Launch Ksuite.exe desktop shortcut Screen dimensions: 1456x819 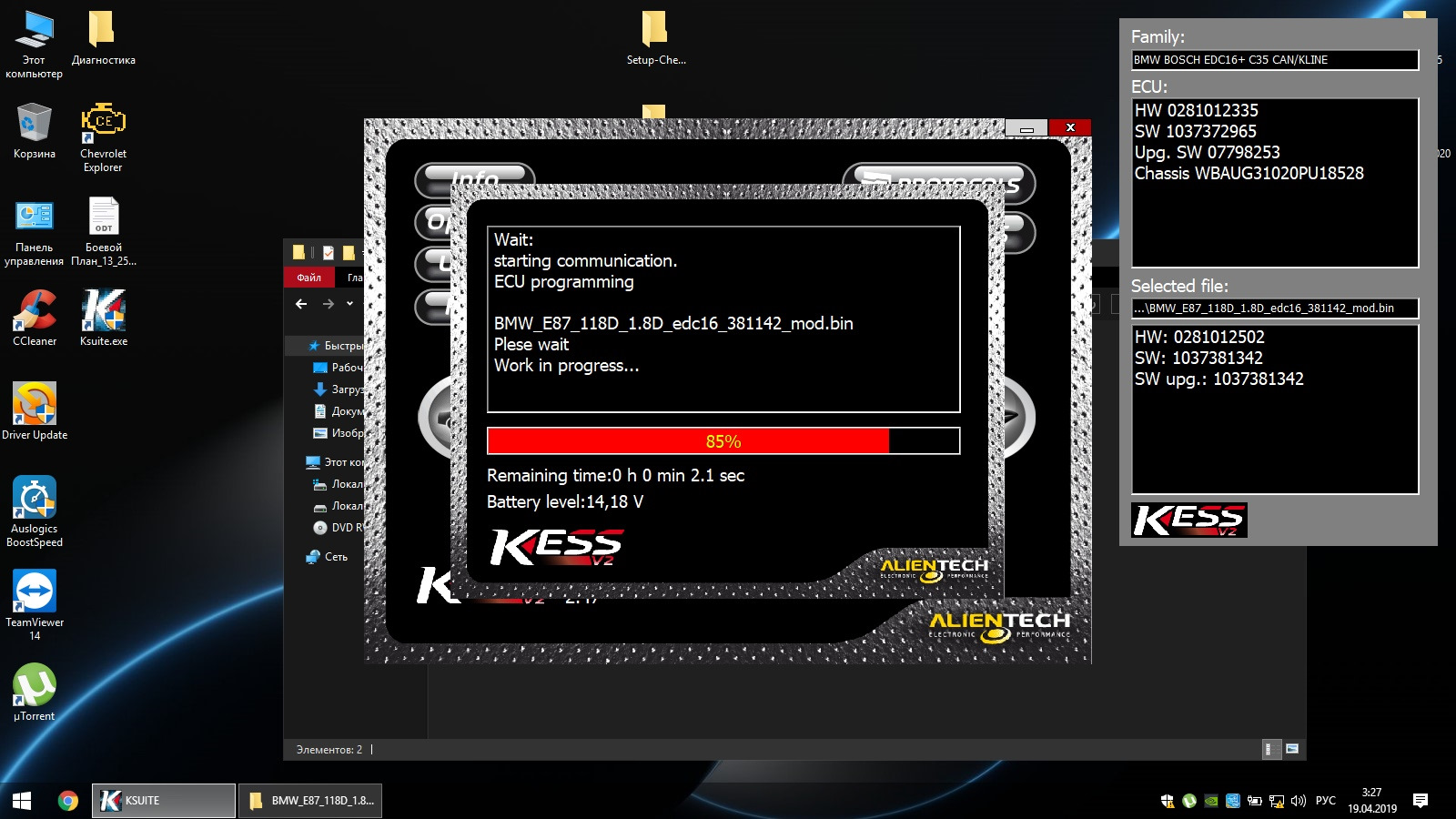pos(103,318)
